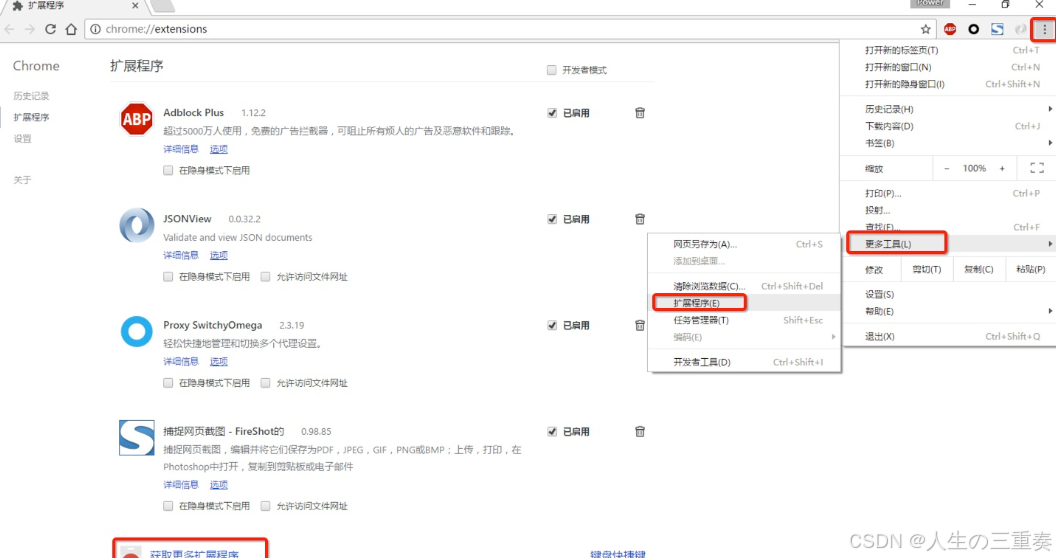Go to the home page icon
The height and width of the screenshot is (558, 1056).
(71, 29)
